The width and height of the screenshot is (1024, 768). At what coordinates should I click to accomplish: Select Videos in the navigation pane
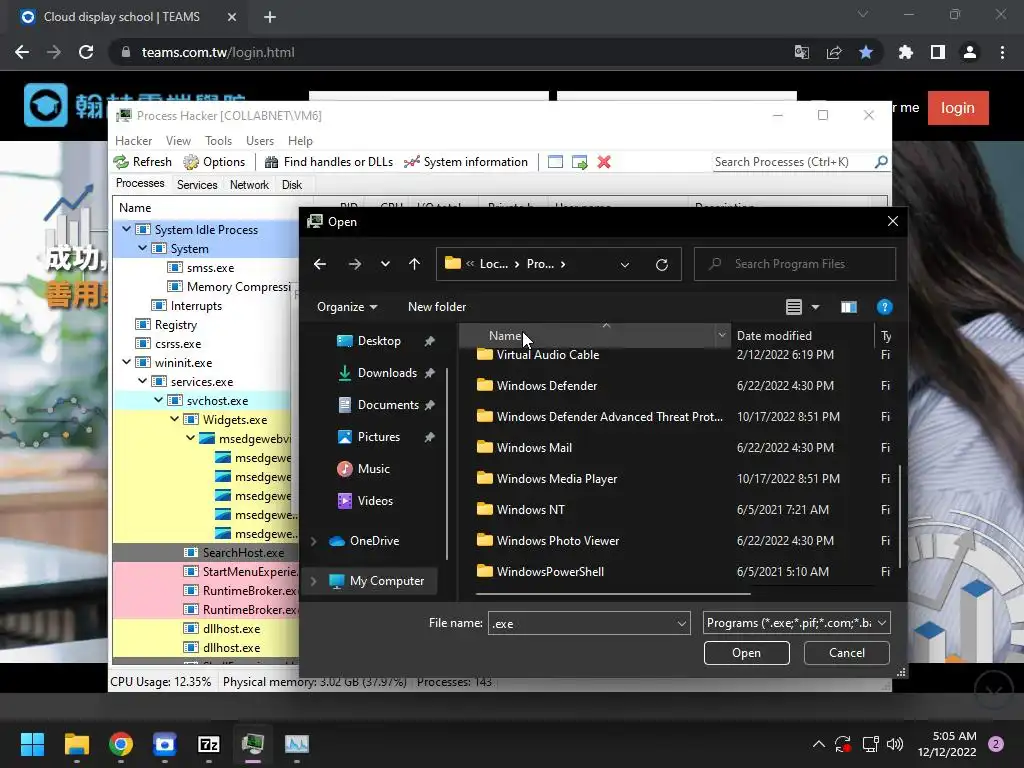pos(376,501)
